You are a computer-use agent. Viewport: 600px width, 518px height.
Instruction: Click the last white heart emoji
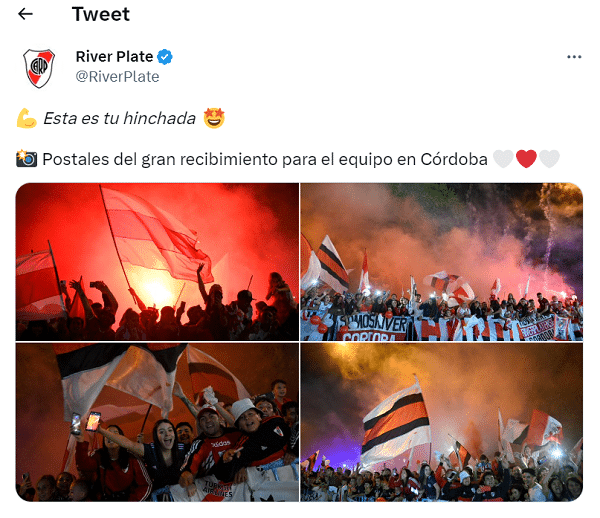[549, 159]
